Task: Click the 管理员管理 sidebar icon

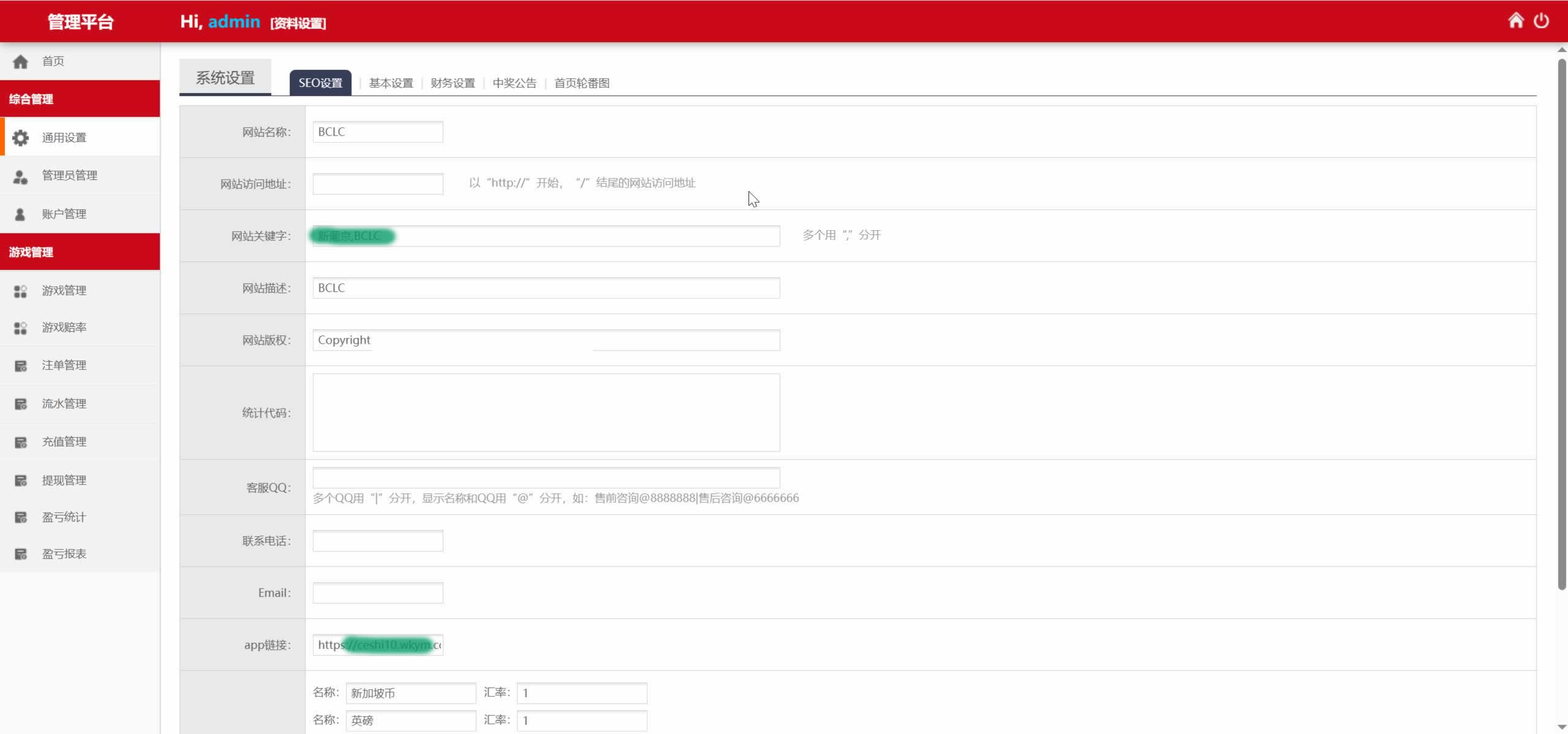Action: coord(20,176)
